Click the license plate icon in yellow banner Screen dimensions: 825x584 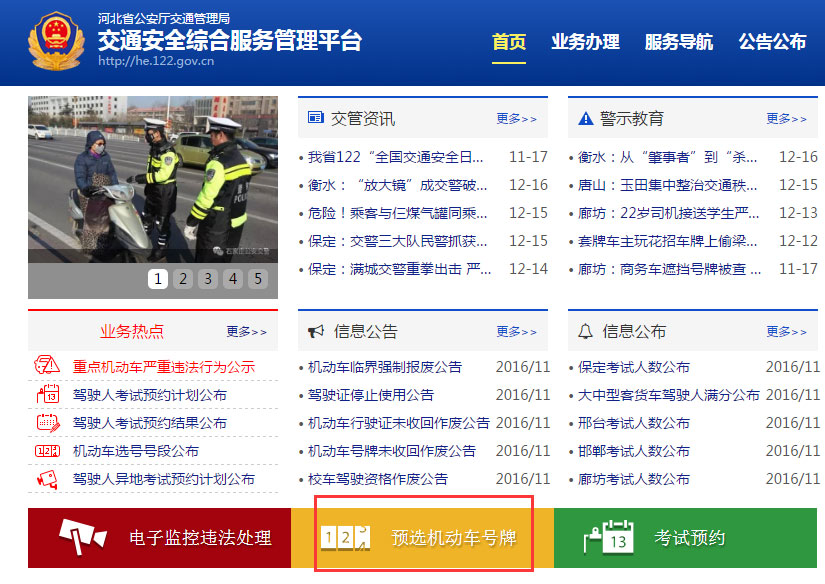(x=344, y=537)
